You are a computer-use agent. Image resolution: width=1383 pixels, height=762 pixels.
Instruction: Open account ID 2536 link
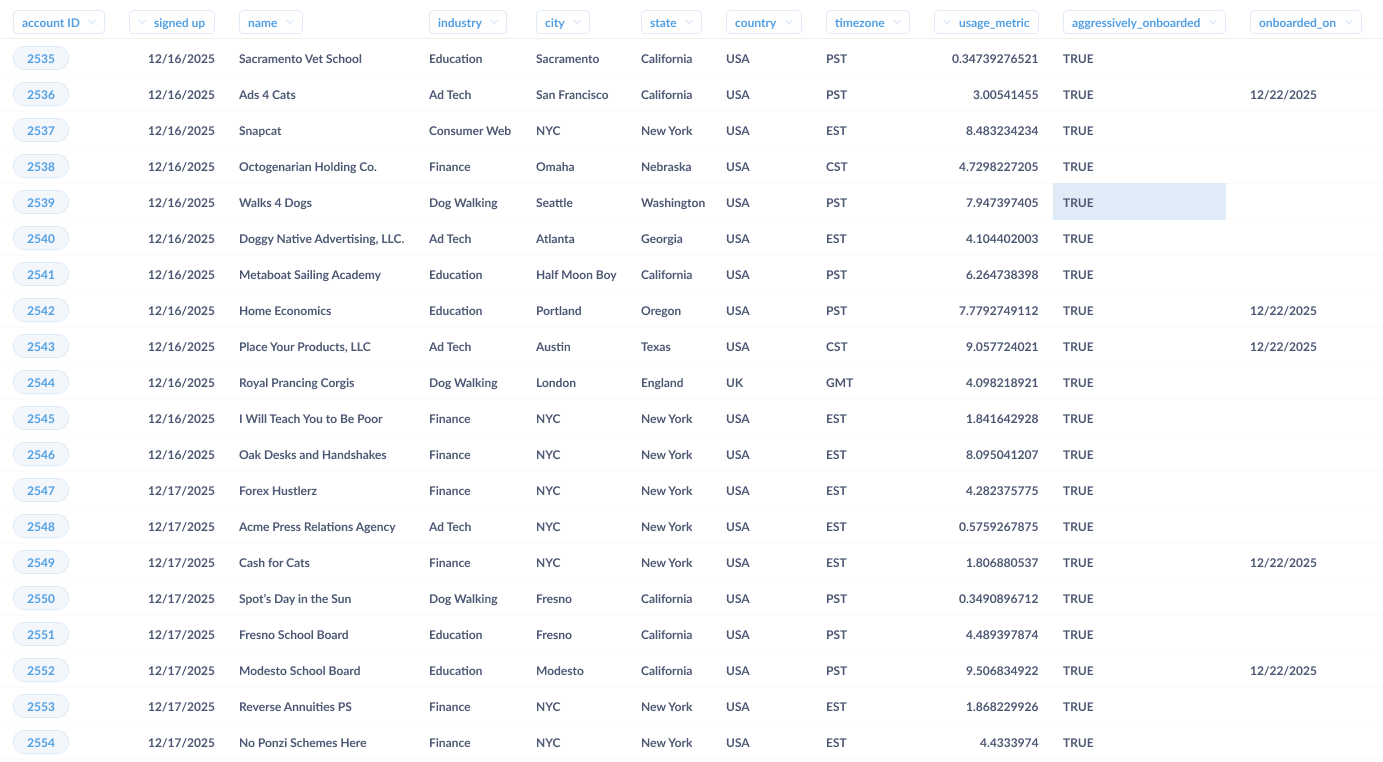(x=41, y=95)
